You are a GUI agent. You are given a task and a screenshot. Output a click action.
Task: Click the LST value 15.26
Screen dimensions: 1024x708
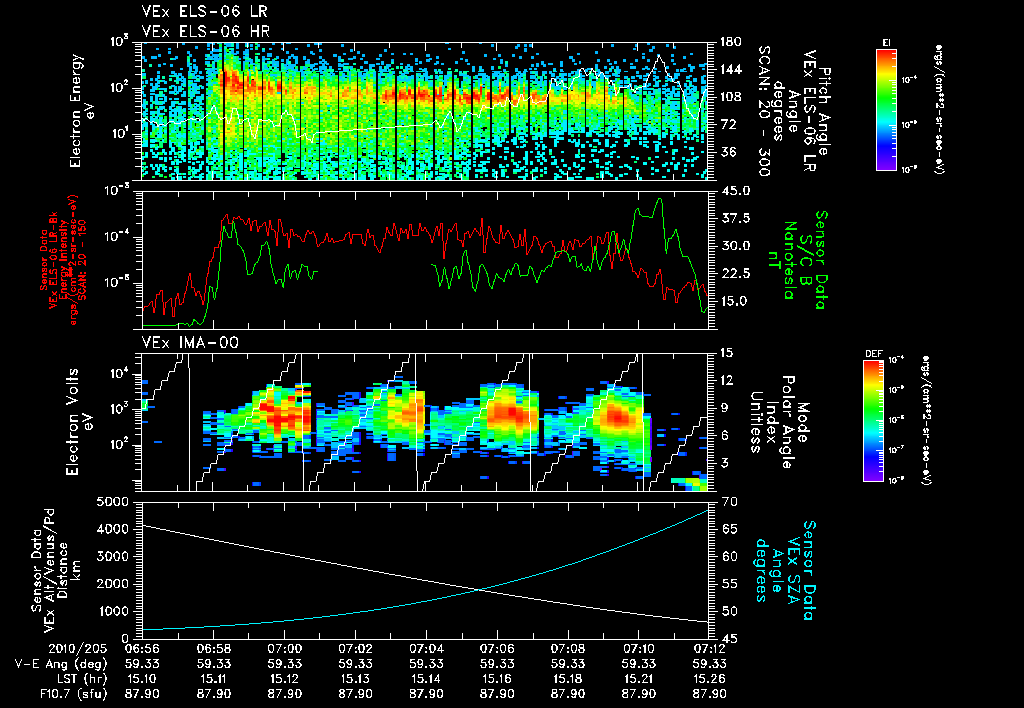coord(710,680)
